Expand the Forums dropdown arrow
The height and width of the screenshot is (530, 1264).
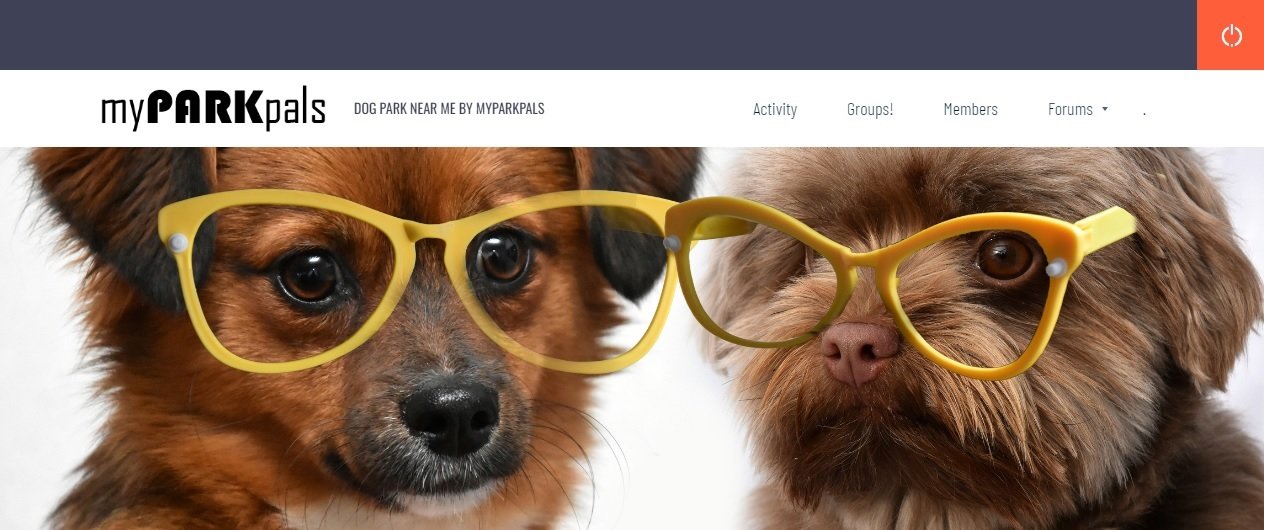tap(1105, 109)
